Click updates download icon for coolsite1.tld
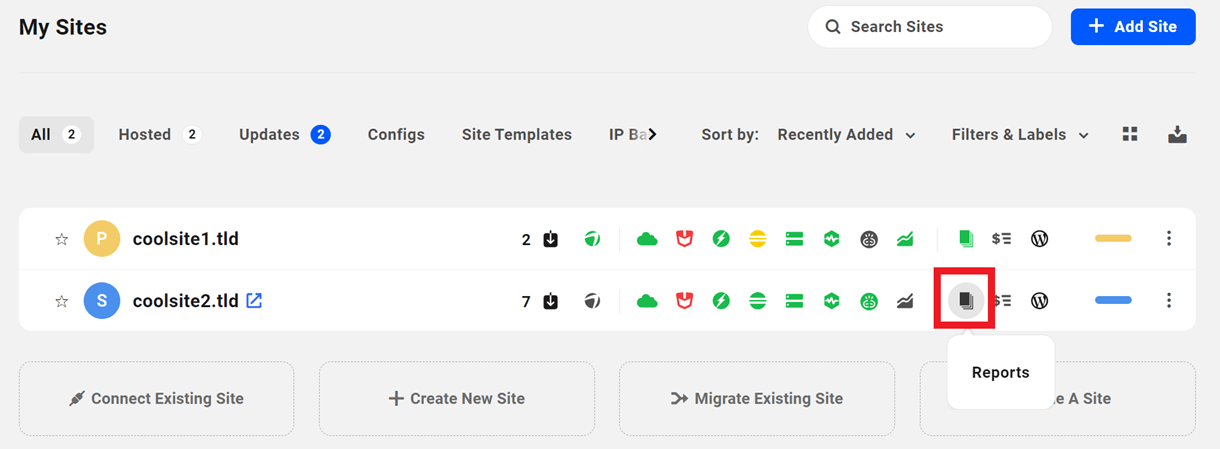Viewport: 1220px width, 449px height. click(551, 239)
